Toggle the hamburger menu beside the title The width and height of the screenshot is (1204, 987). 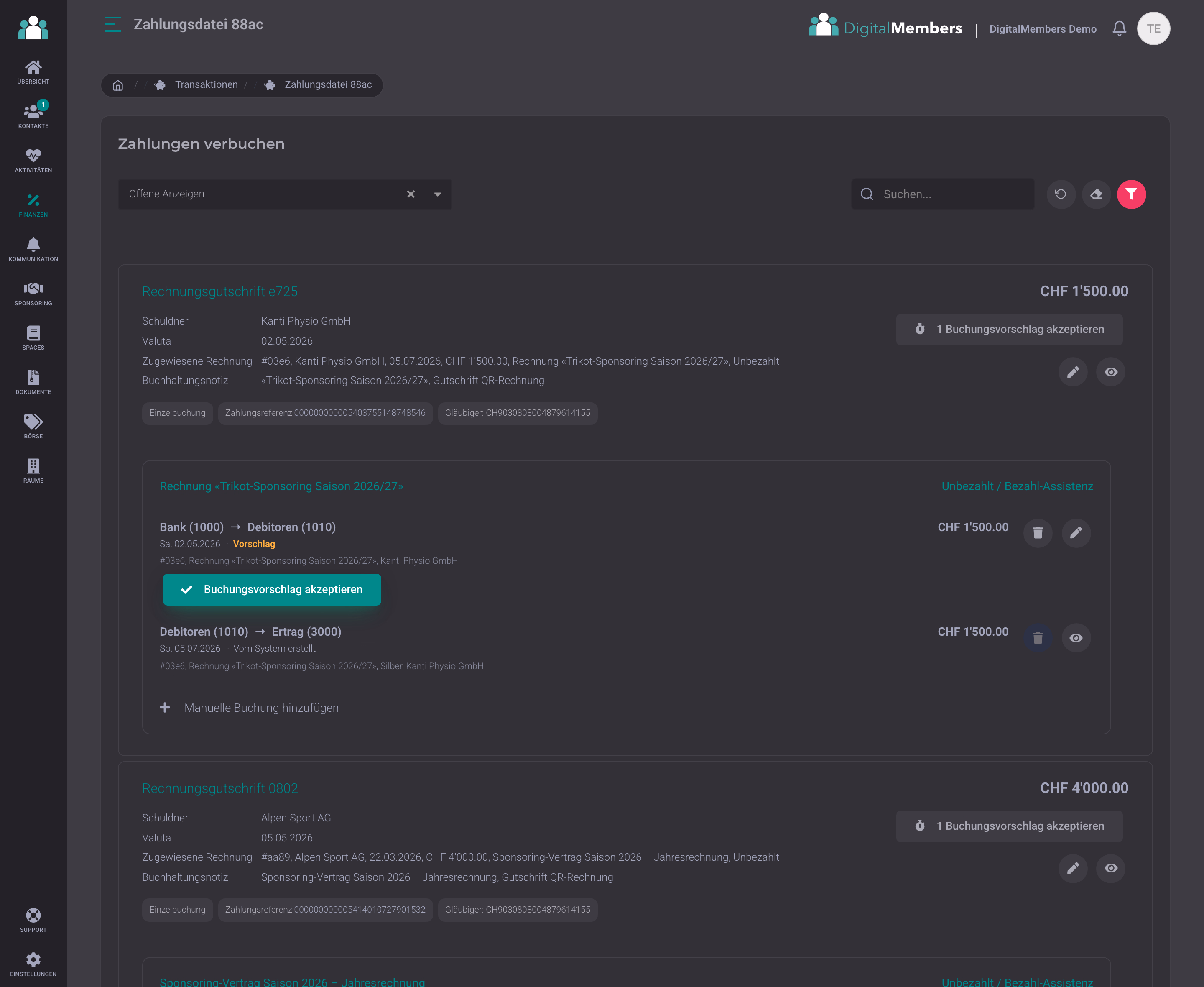click(112, 24)
